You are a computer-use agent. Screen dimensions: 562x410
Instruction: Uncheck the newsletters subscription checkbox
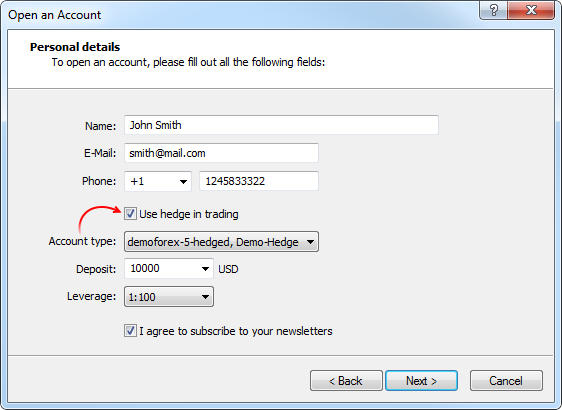[130, 330]
